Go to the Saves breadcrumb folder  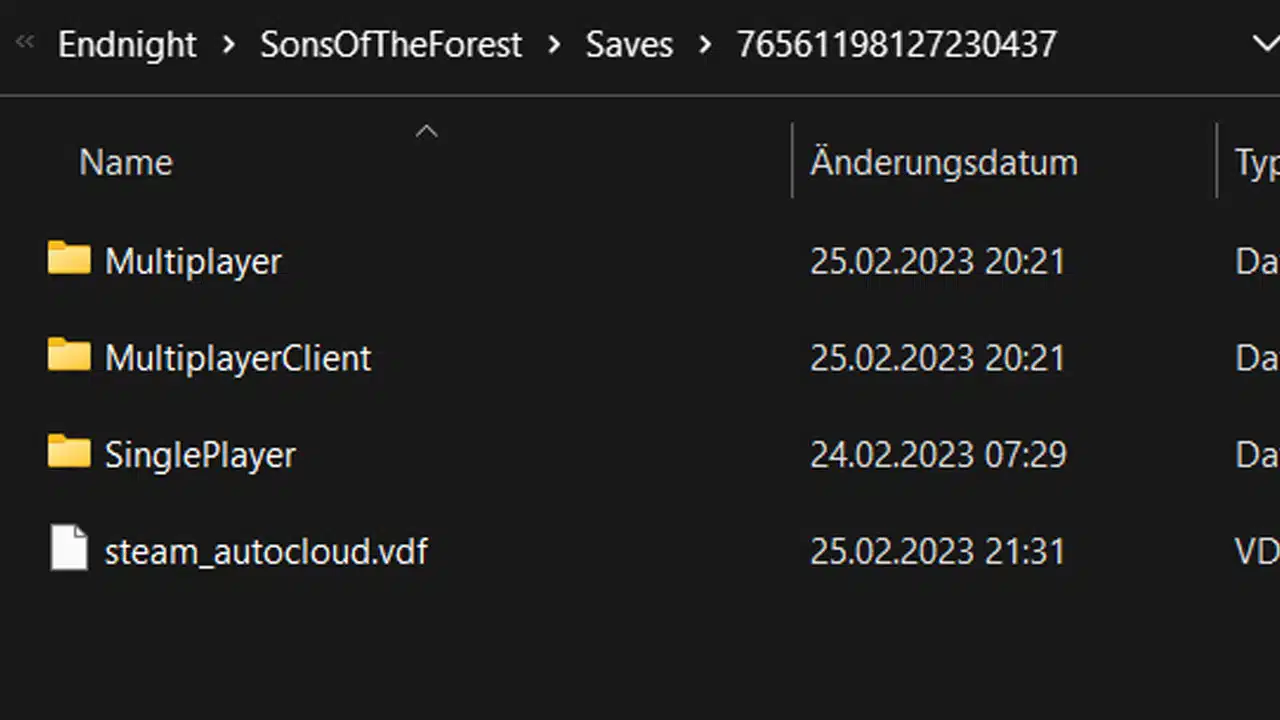pyautogui.click(x=629, y=44)
